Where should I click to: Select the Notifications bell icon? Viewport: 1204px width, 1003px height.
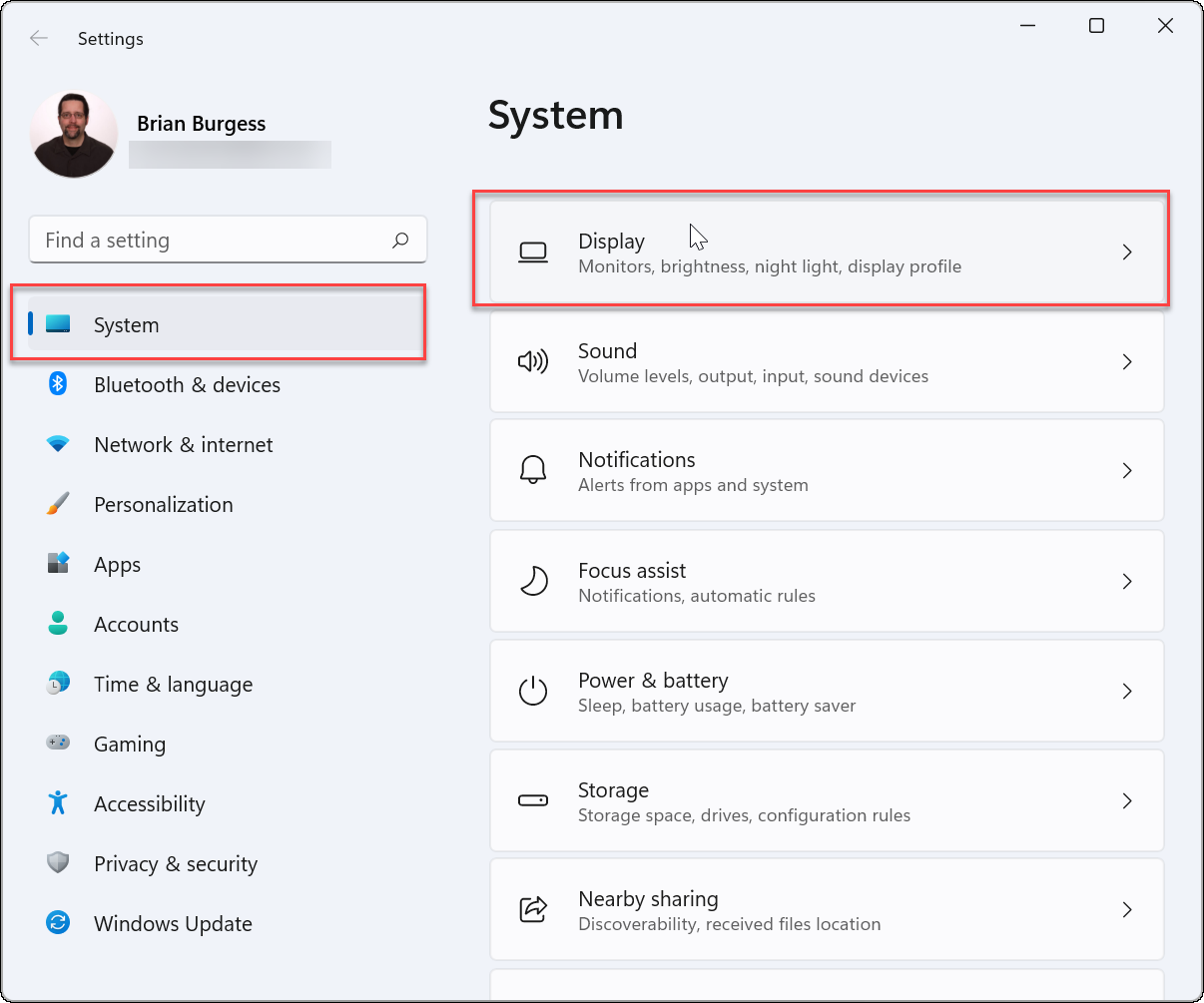point(533,470)
